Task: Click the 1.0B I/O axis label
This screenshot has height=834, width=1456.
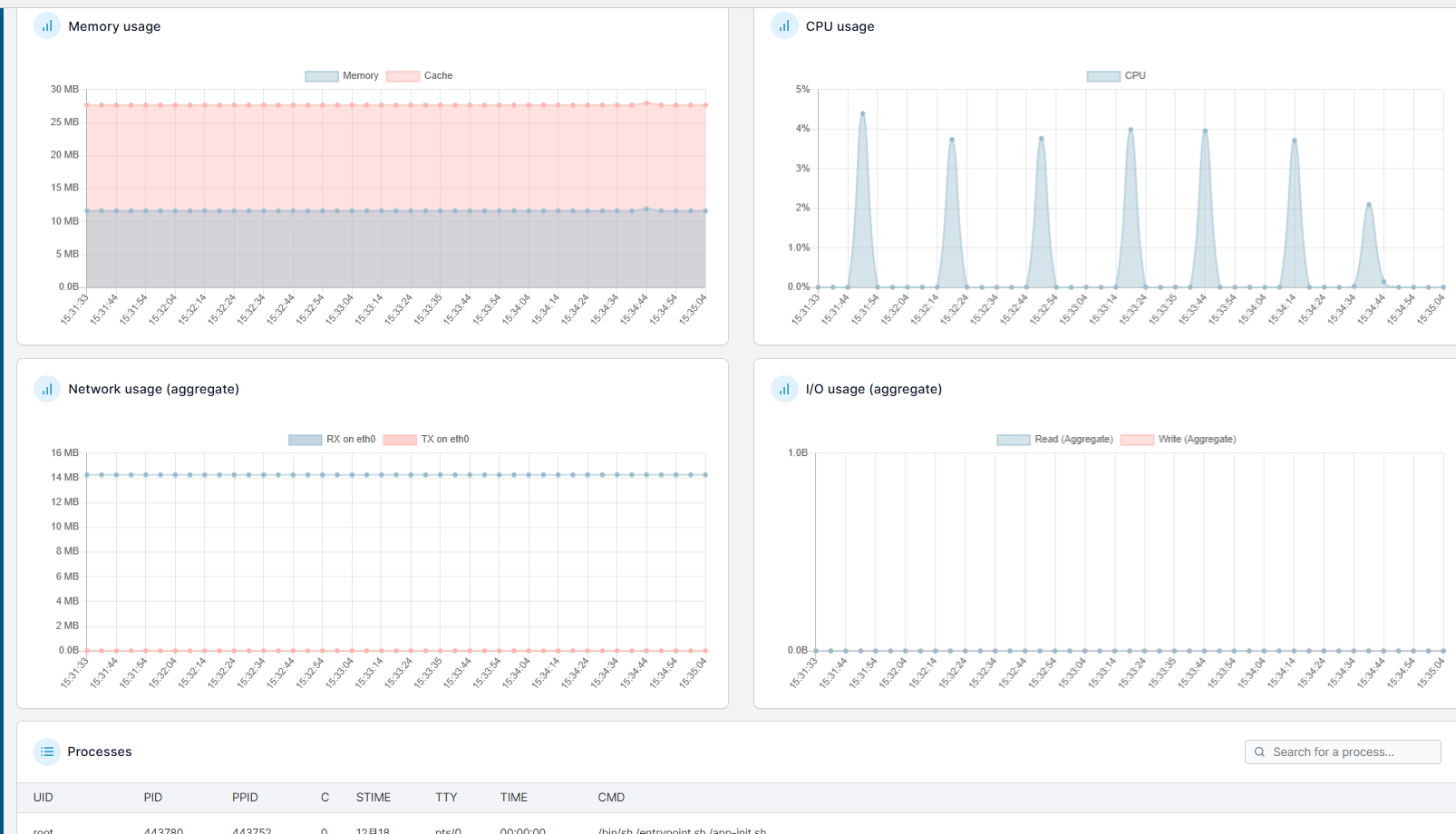Action: point(798,452)
